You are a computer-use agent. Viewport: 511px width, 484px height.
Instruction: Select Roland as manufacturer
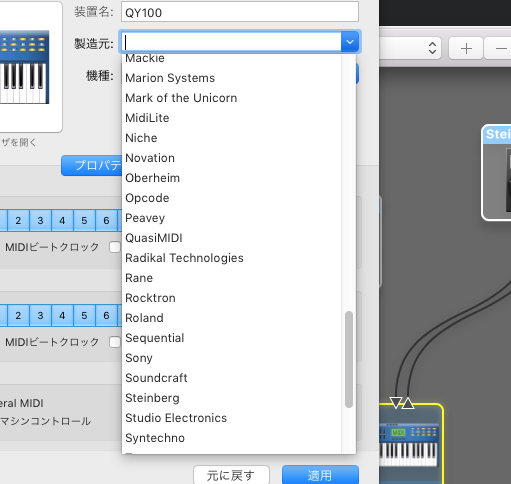(x=232, y=318)
